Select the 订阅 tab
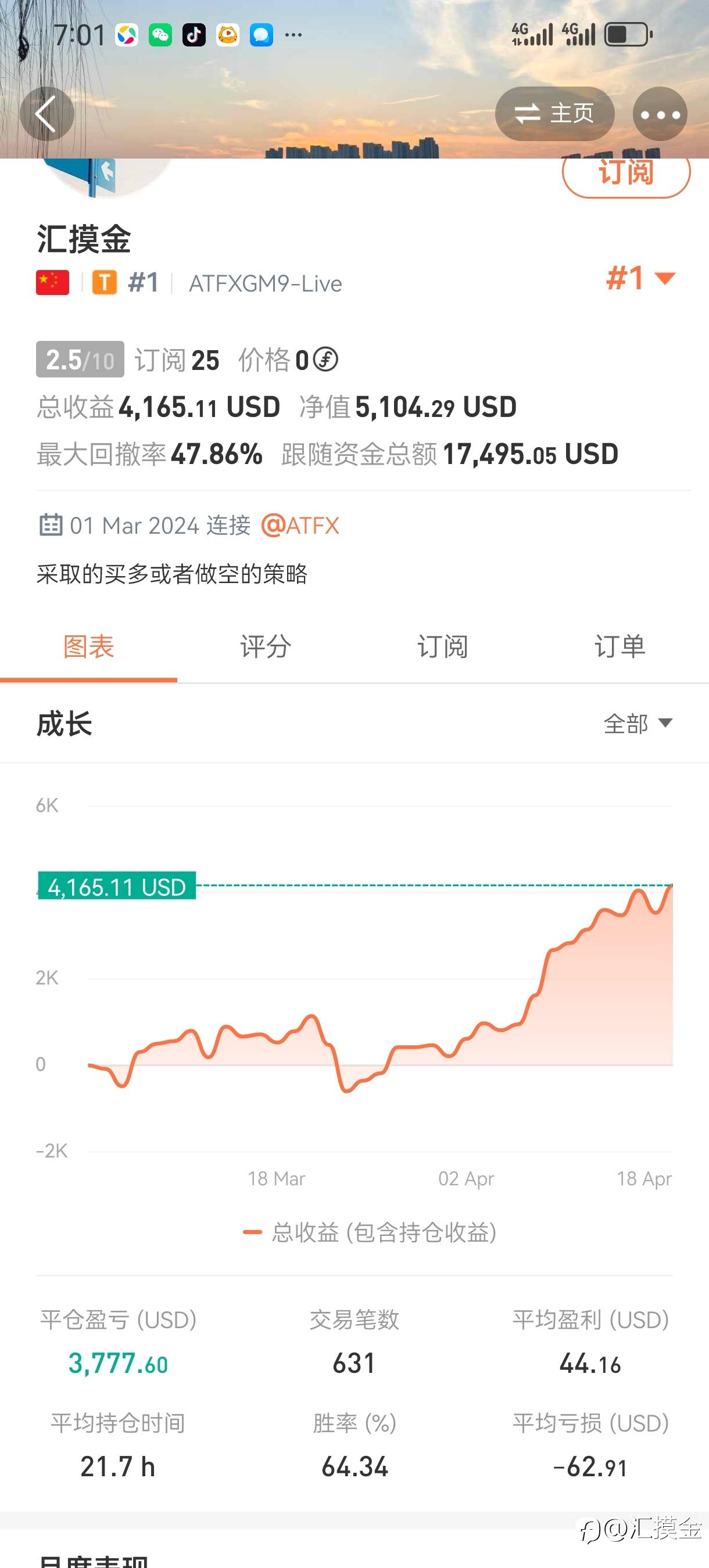This screenshot has height=1568, width=709. (x=442, y=646)
